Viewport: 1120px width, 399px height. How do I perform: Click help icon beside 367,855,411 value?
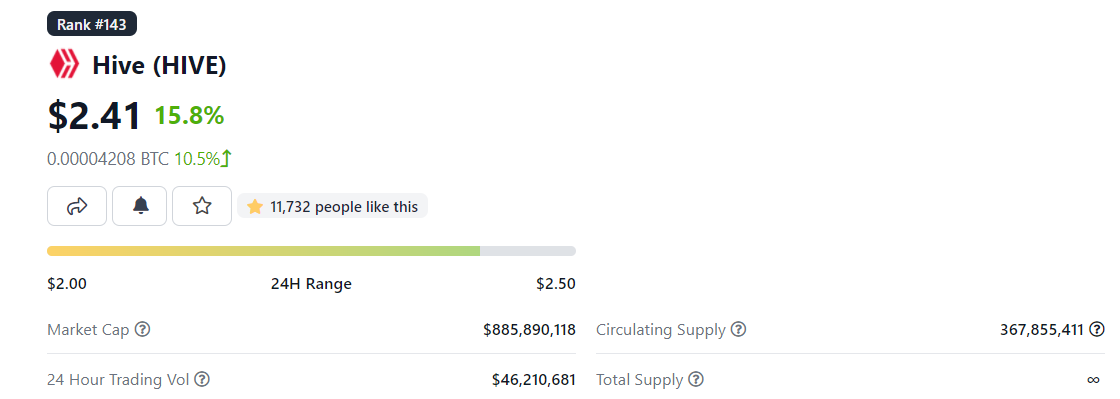1097,330
